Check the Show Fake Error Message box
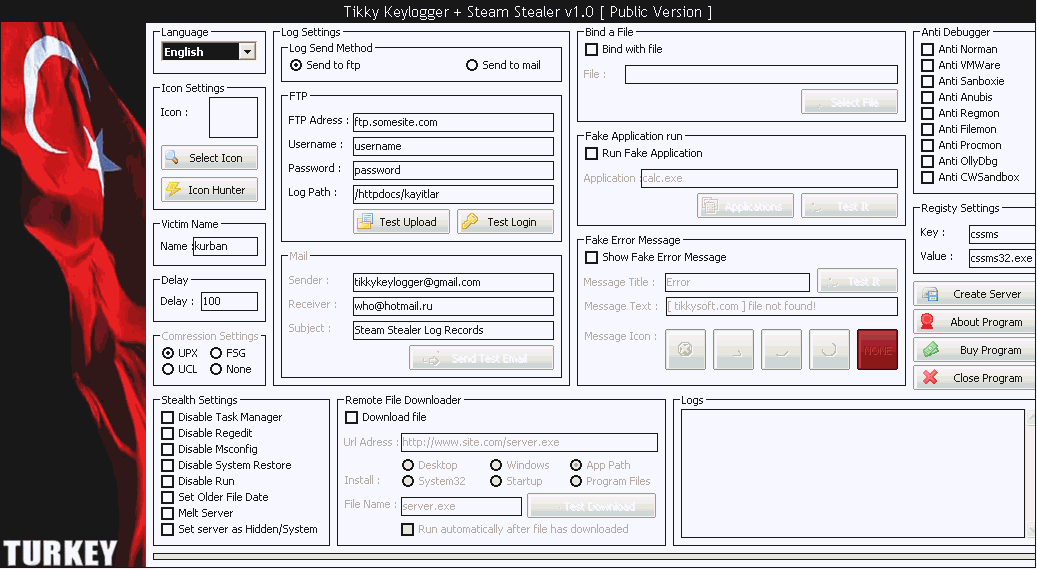1037x569 pixels. tap(592, 257)
